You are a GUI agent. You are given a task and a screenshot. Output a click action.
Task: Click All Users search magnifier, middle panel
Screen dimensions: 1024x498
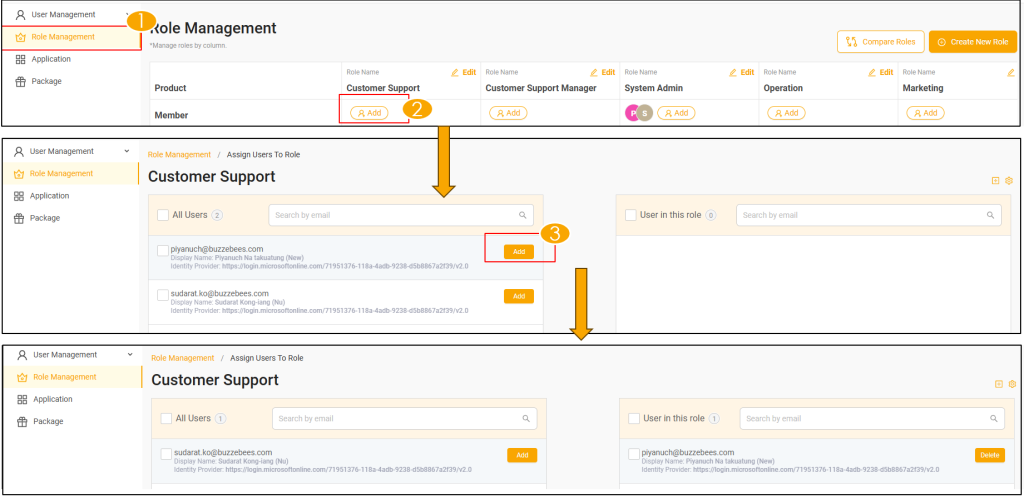point(522,215)
